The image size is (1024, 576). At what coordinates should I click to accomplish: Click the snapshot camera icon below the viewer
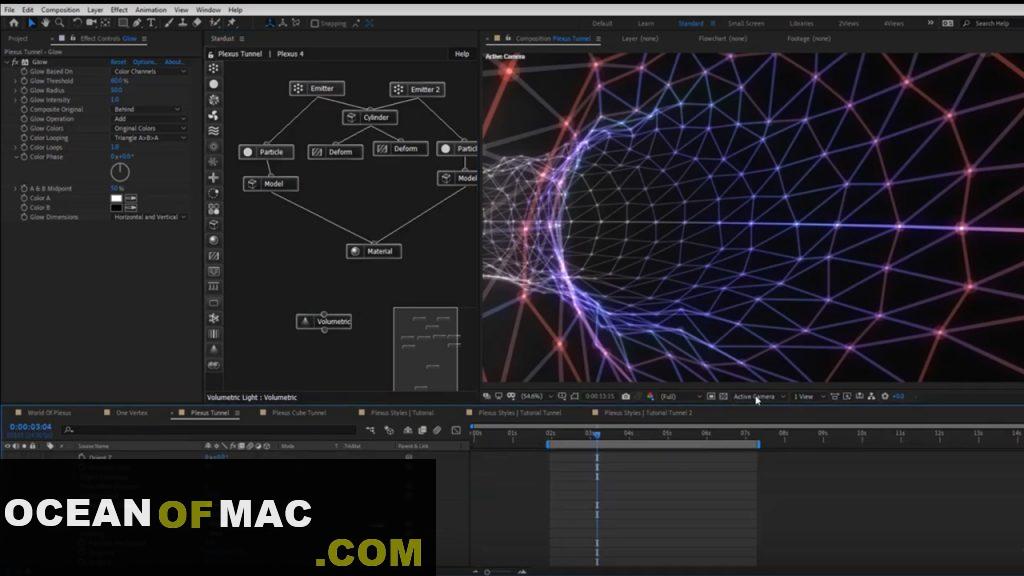tap(625, 397)
